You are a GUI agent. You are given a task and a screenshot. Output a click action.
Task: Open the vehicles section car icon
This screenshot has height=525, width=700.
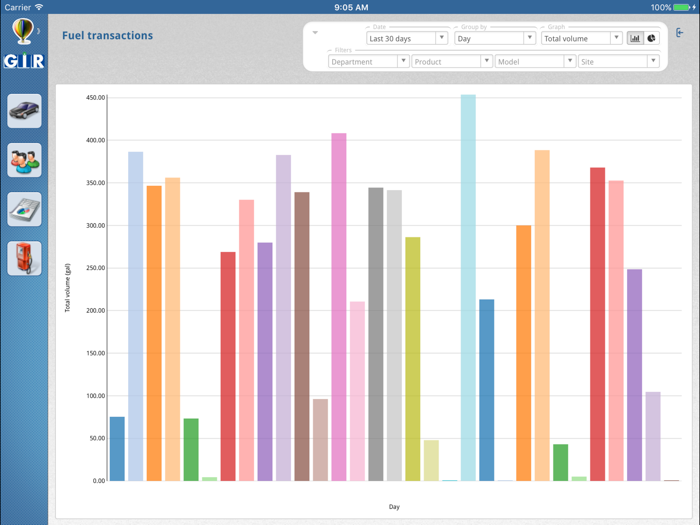(25, 111)
